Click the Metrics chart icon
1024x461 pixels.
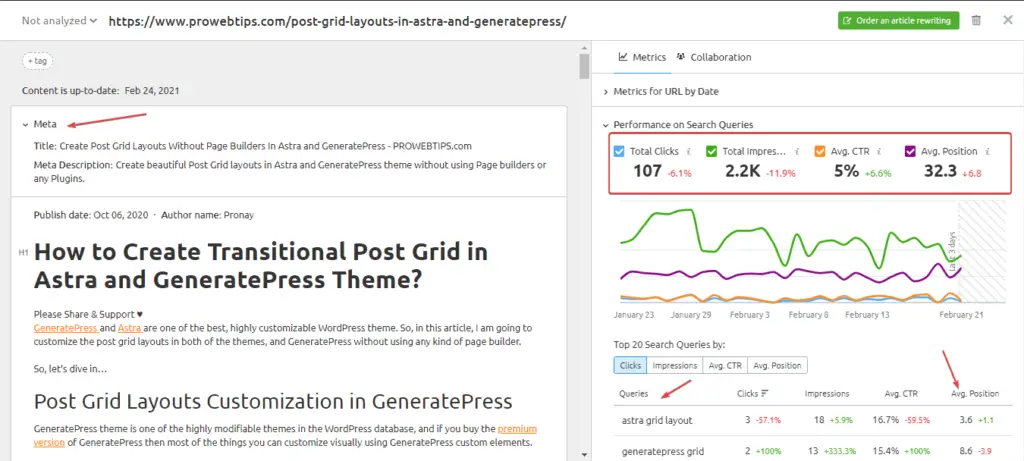click(624, 57)
